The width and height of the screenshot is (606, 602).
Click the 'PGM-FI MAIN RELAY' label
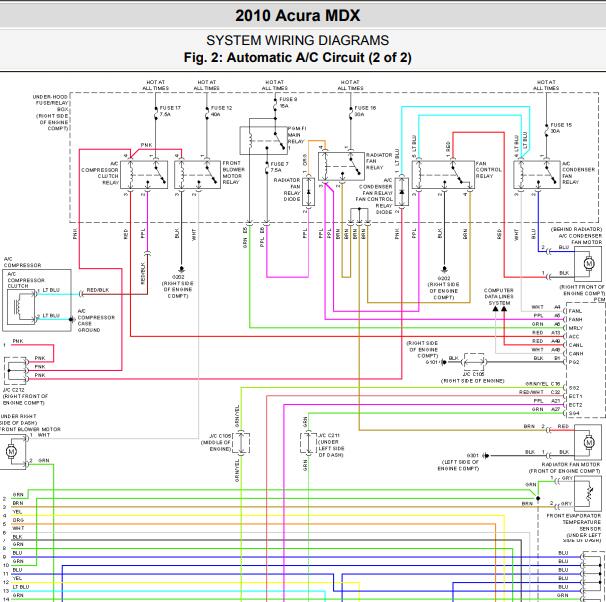pyautogui.click(x=297, y=135)
